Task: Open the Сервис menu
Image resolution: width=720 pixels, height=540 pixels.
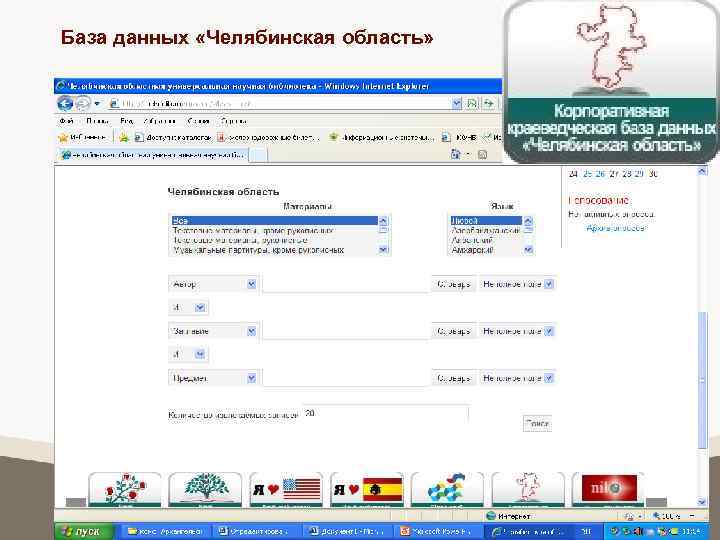Action: click(198, 121)
